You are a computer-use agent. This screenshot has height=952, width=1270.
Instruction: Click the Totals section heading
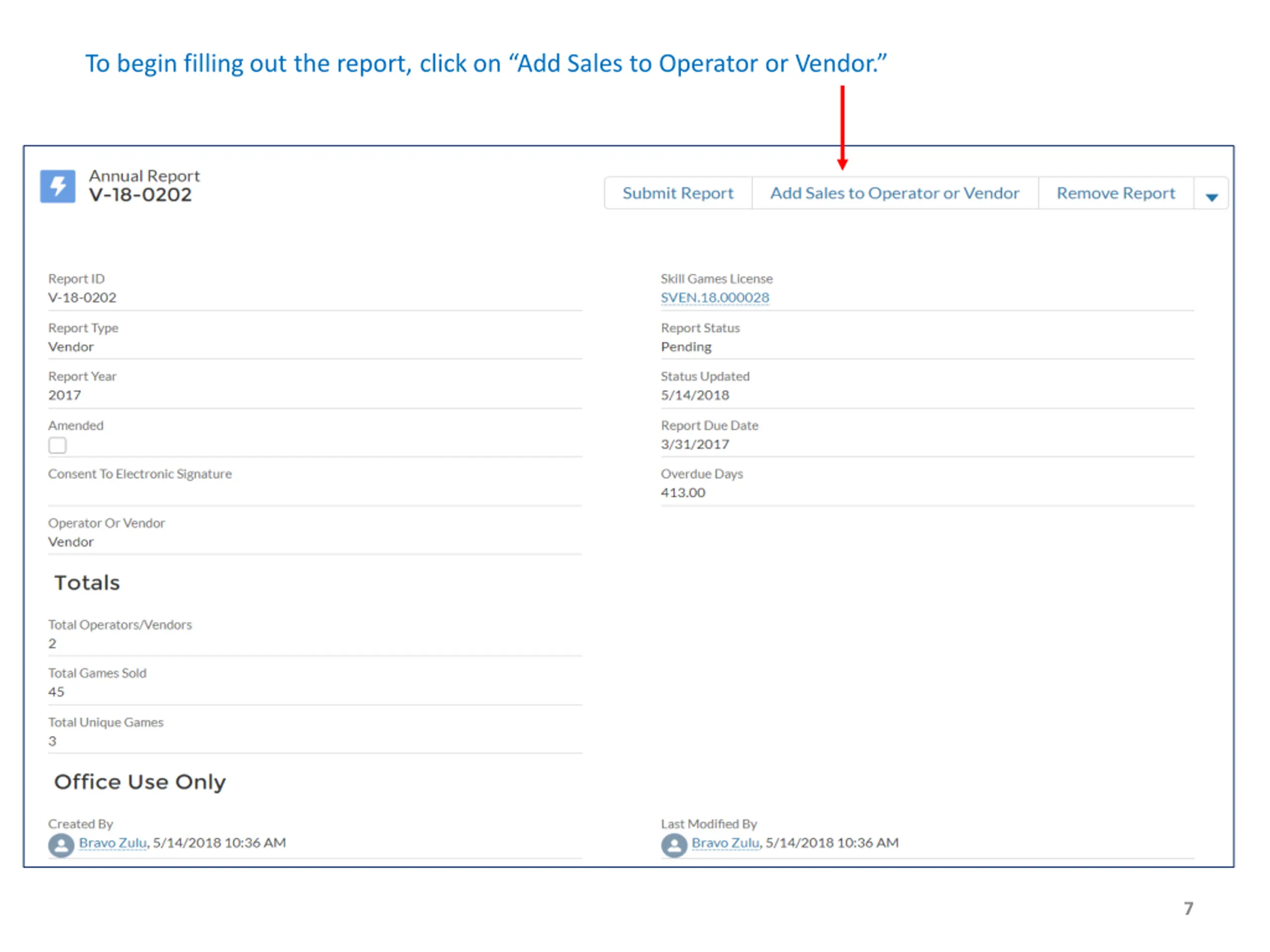tap(87, 583)
